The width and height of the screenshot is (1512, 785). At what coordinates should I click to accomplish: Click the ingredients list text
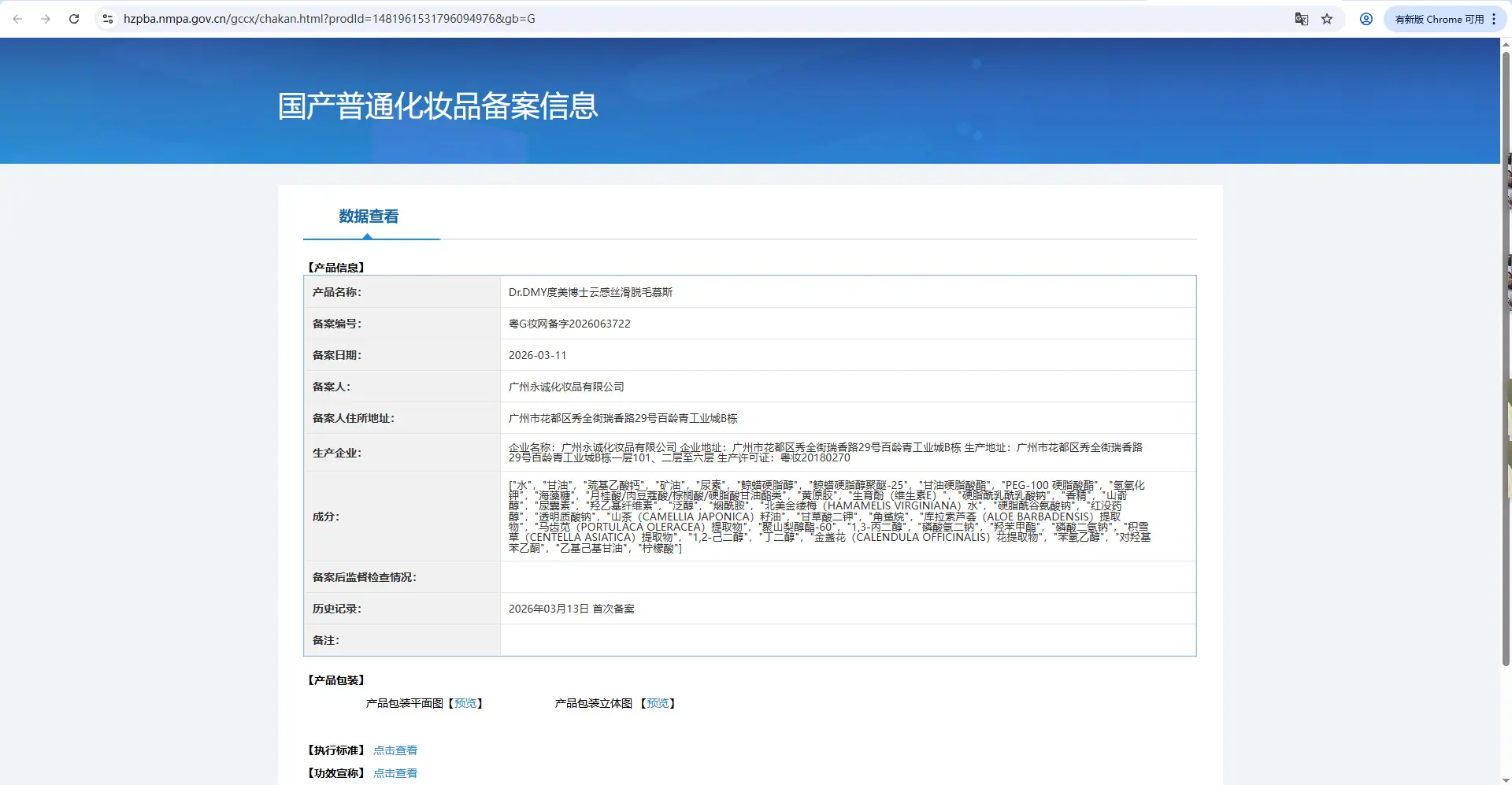(x=829, y=517)
